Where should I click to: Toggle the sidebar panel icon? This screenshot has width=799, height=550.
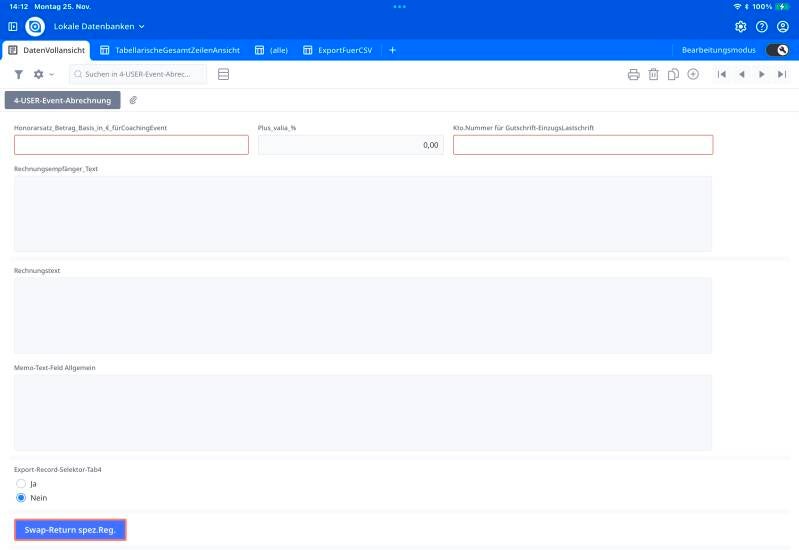click(13, 26)
